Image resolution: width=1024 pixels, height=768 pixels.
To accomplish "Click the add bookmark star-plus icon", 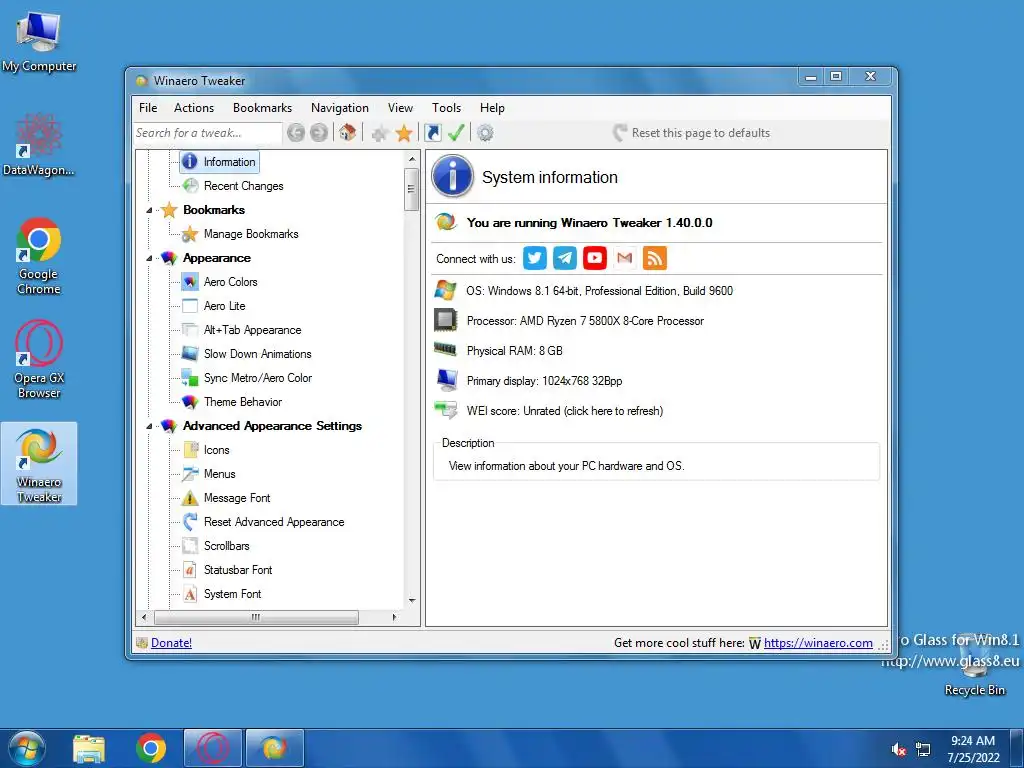I will (x=379, y=133).
